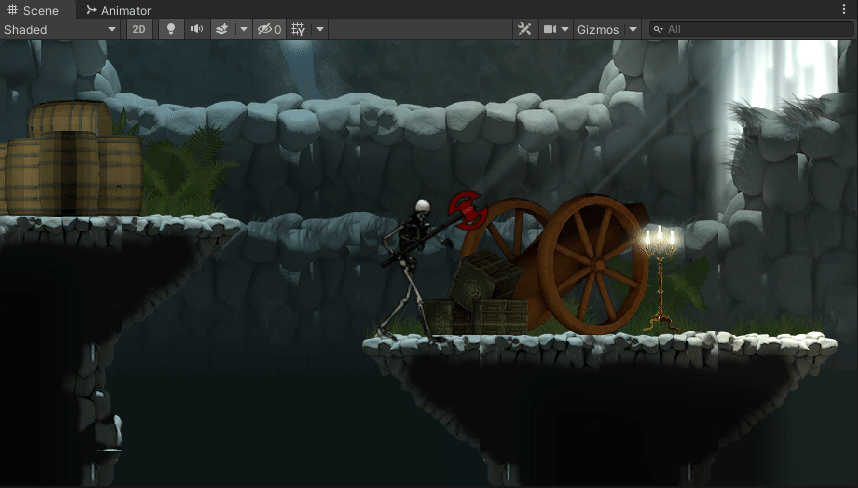Toggle scene effects (skybox/fog) icon
This screenshot has height=488, width=858.
(222, 30)
